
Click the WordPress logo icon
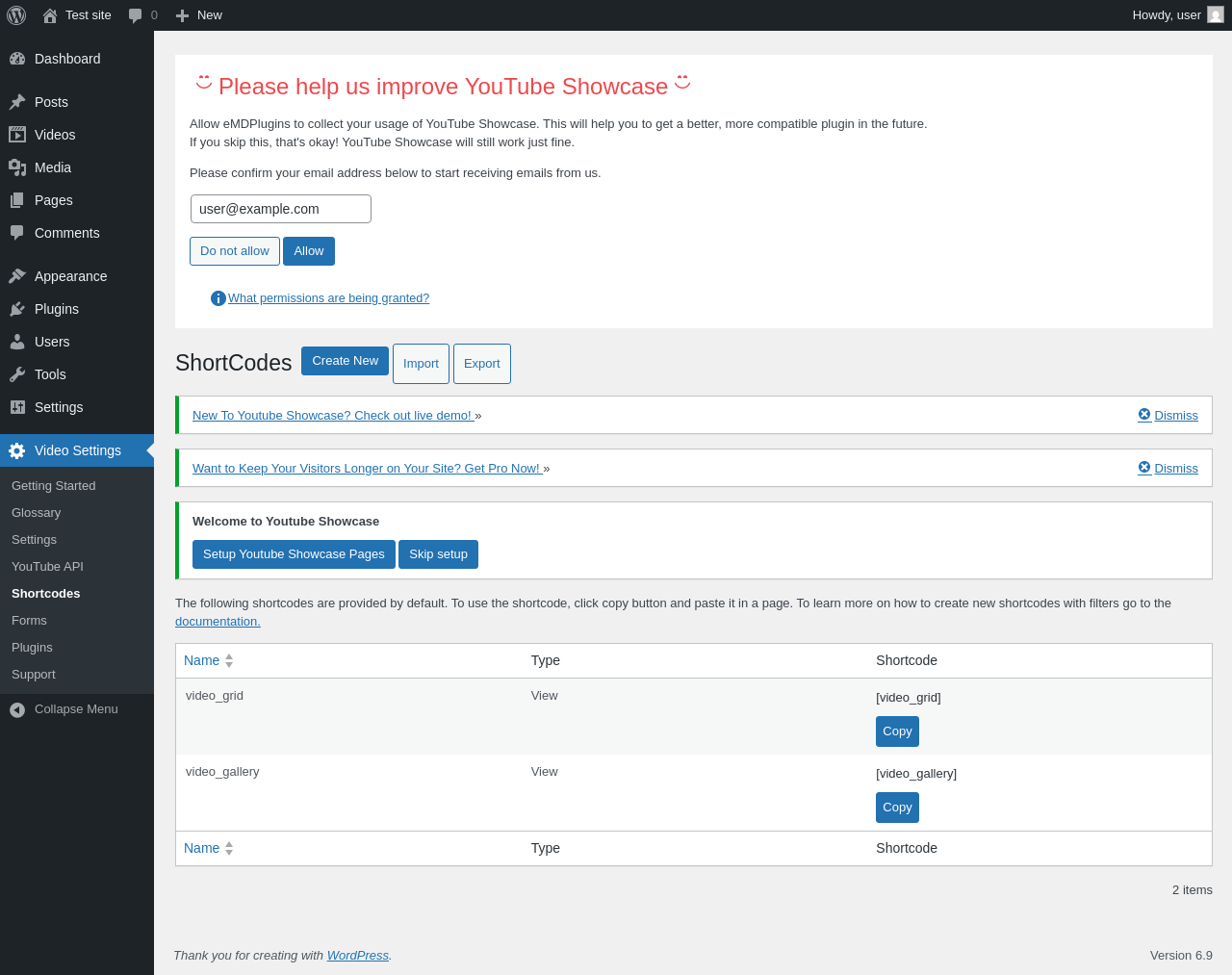coord(16,15)
